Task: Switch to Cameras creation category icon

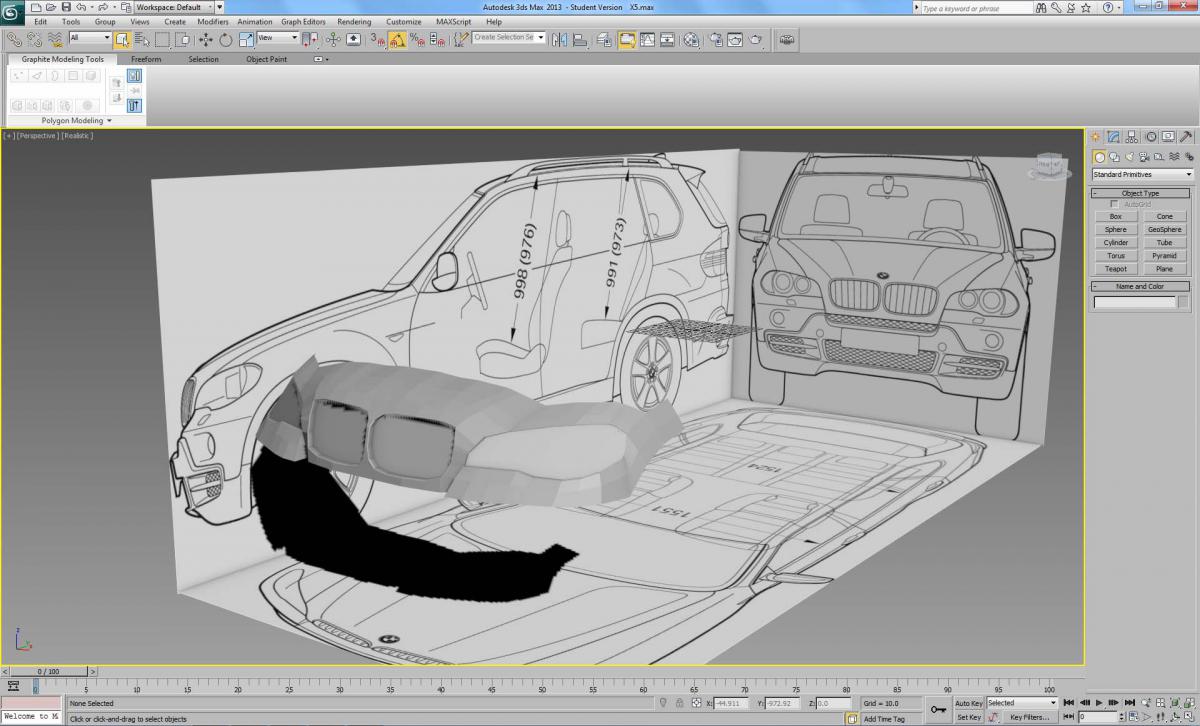Action: [1144, 157]
